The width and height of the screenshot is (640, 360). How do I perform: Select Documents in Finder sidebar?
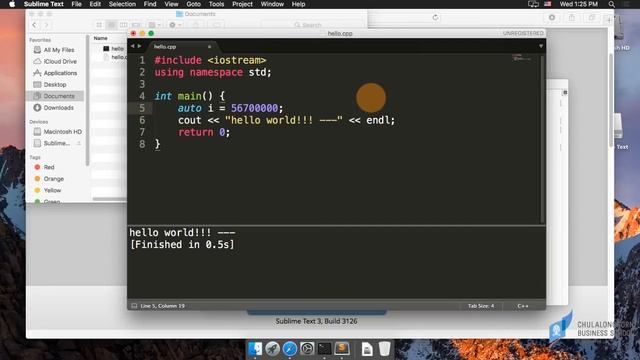(55, 96)
